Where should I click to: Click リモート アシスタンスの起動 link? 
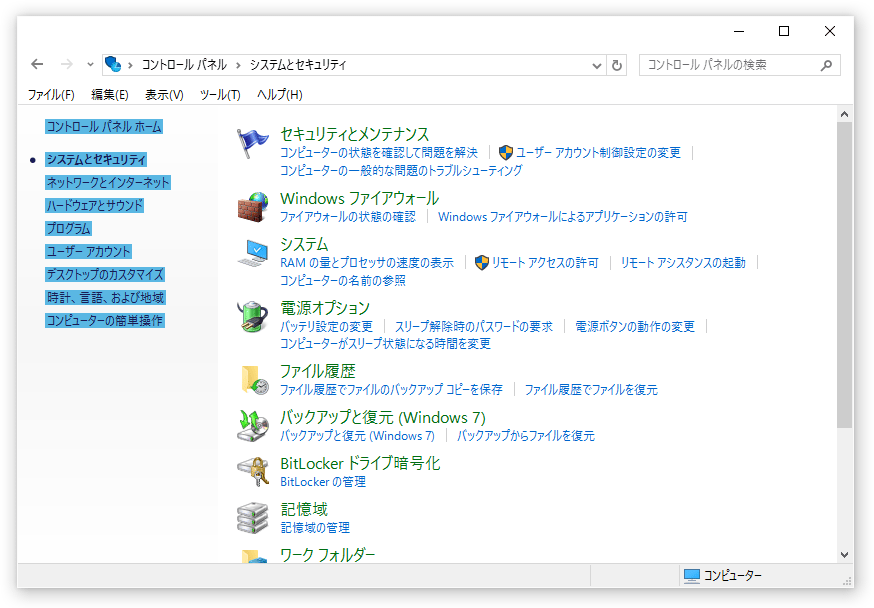tap(683, 262)
